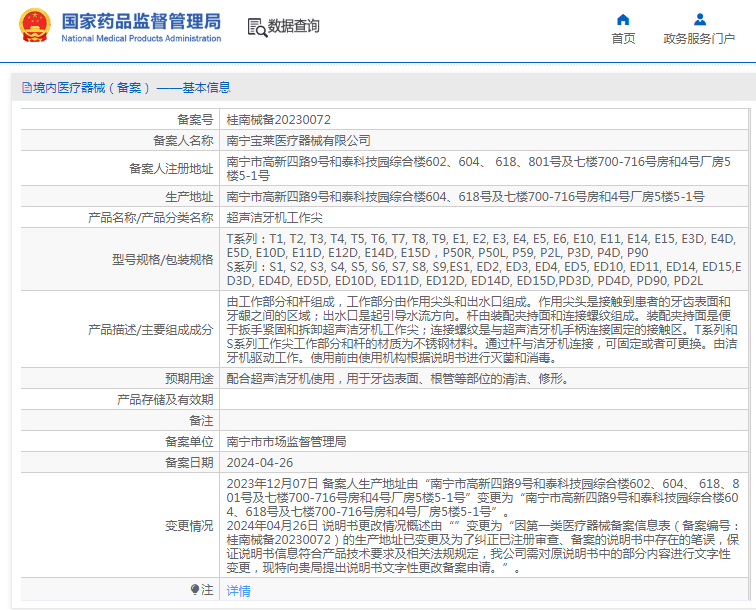The height and width of the screenshot is (610, 756).
Task: Click National Medical Products Administration text
Action: click(141, 39)
